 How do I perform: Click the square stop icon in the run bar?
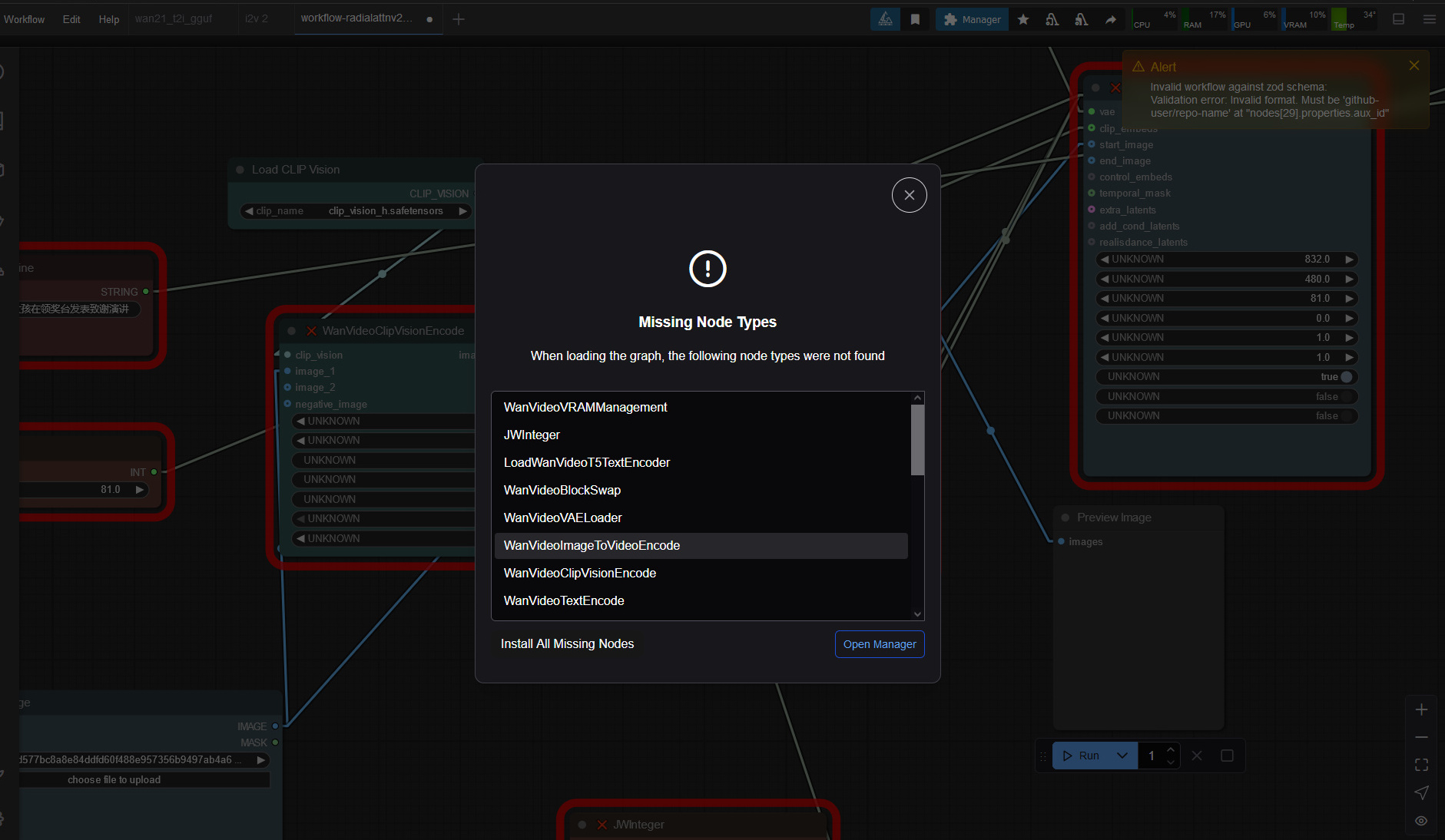click(1227, 756)
